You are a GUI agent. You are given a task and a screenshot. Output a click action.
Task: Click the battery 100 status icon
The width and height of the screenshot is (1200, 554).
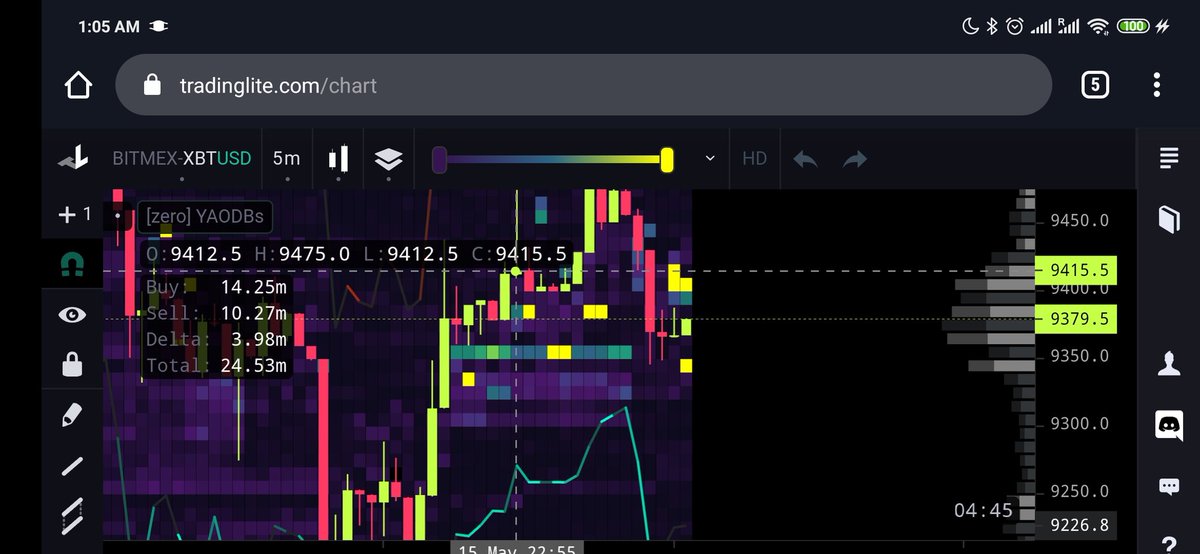tap(1133, 27)
